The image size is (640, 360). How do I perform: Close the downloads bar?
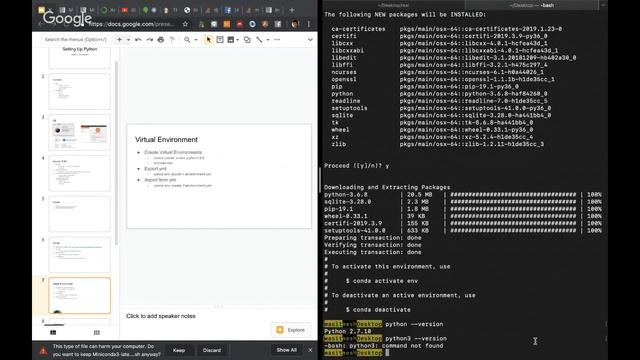310,350
